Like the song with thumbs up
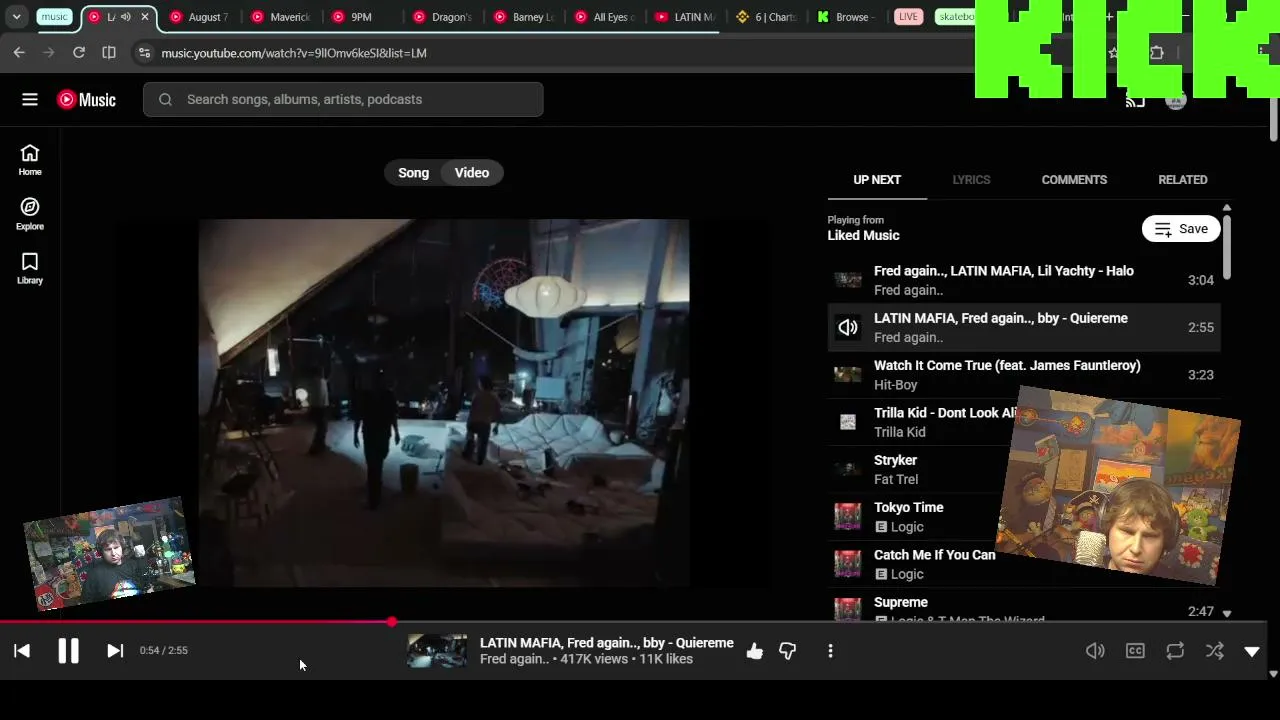Screen dimensions: 1280x720 point(755,651)
